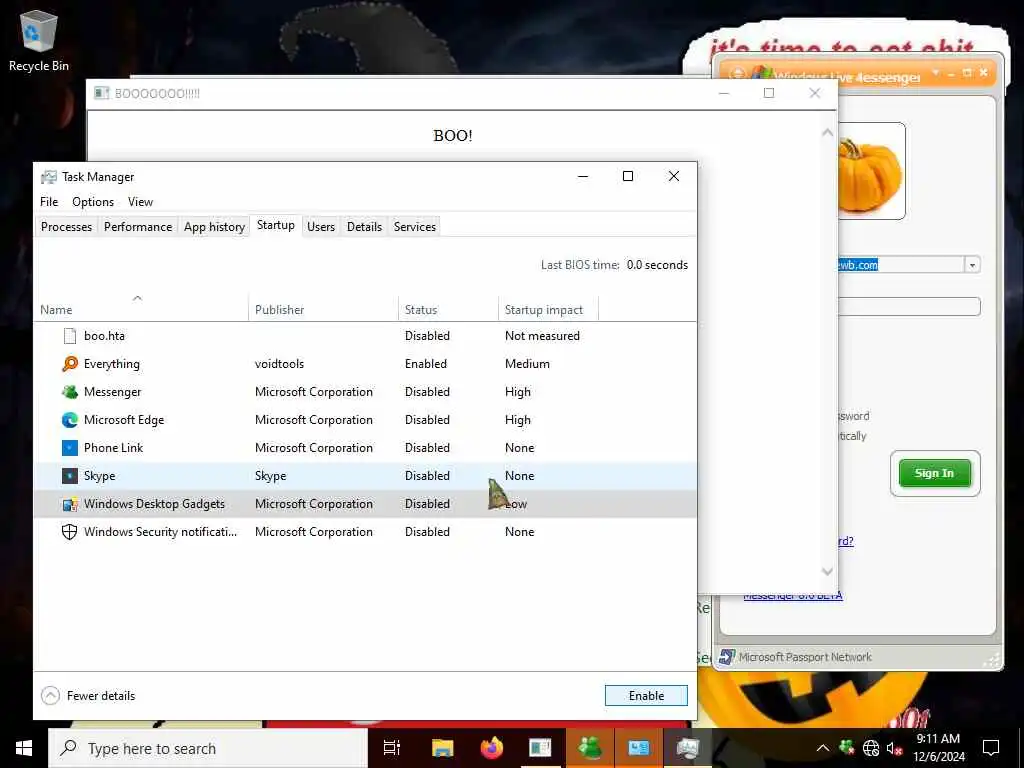Click the Microsoft Passport Network icon
Screen dimensions: 1024x768
point(727,657)
